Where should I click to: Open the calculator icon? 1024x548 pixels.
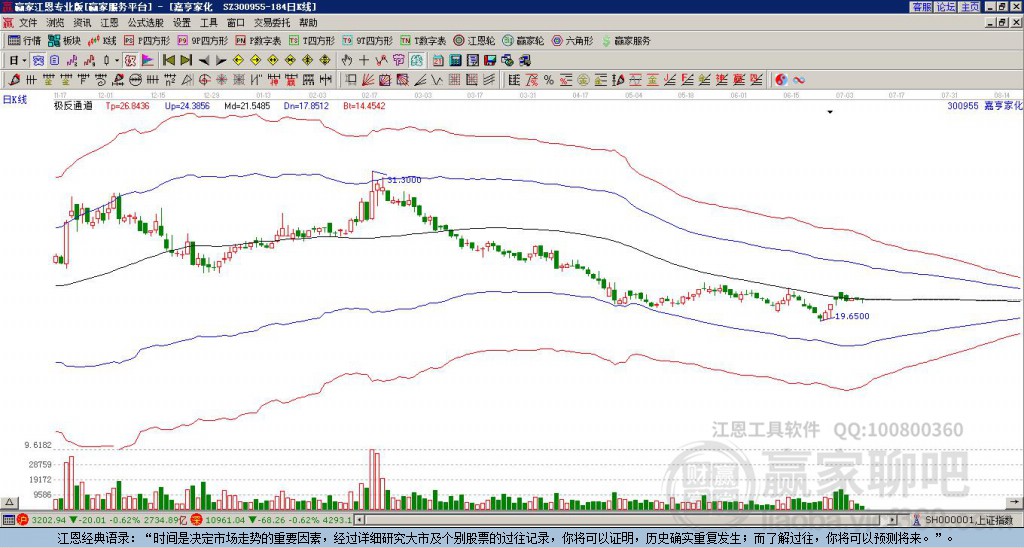(x=455, y=61)
